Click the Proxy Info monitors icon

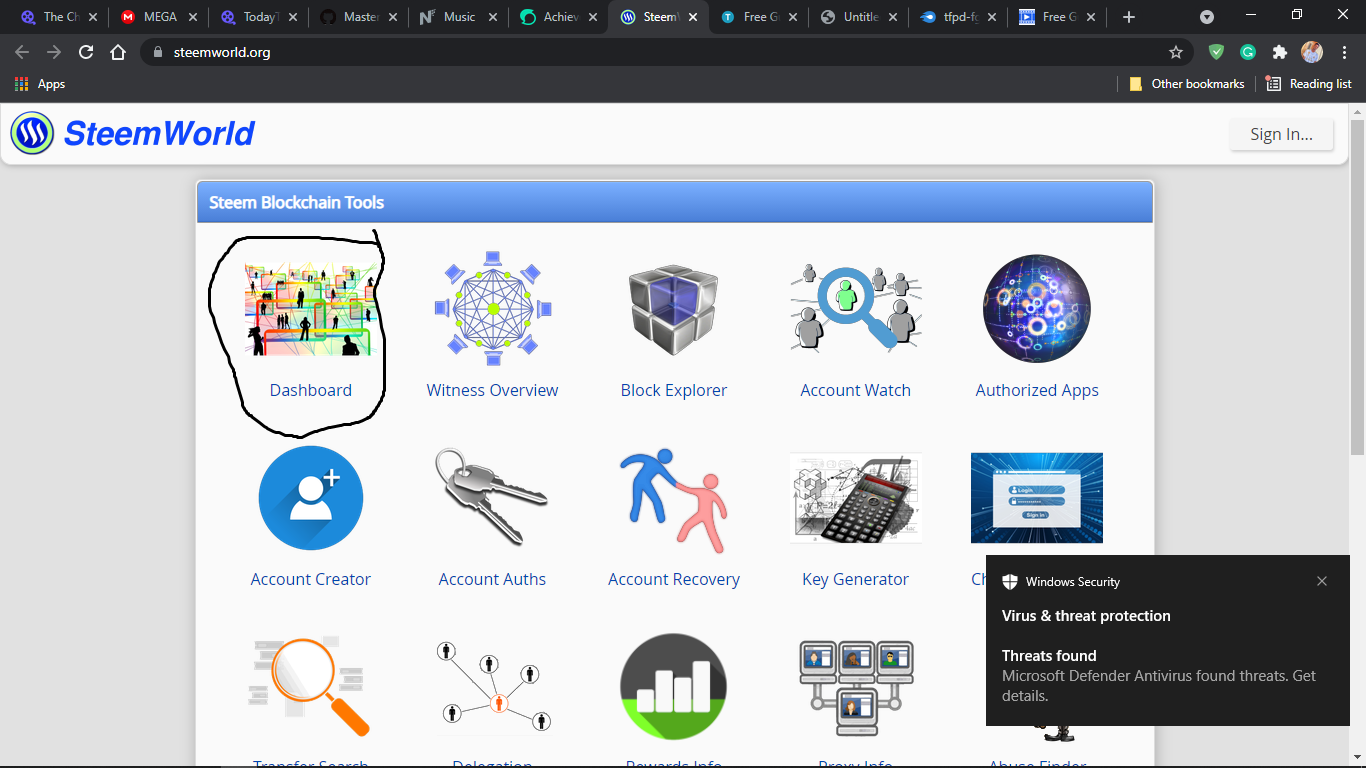tap(856, 689)
